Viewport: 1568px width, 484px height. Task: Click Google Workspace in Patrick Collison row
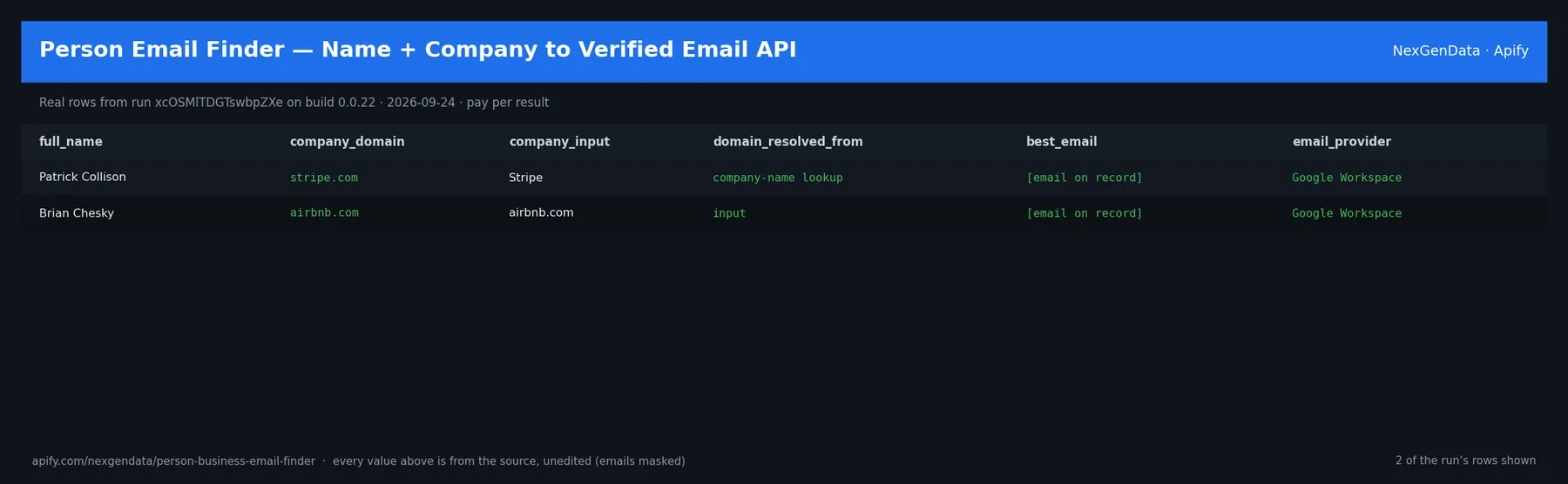[1347, 178]
